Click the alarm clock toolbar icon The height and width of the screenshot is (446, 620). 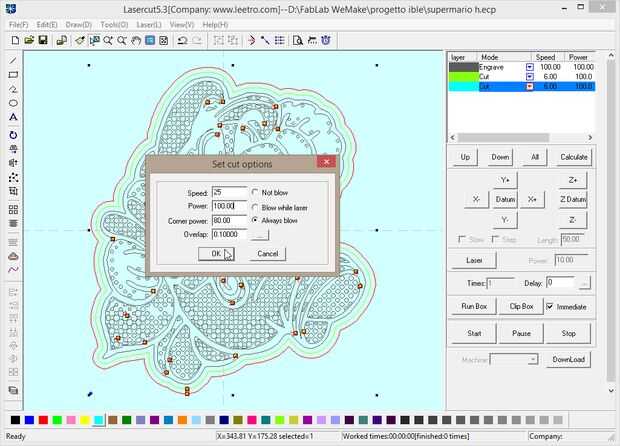[x=326, y=40]
